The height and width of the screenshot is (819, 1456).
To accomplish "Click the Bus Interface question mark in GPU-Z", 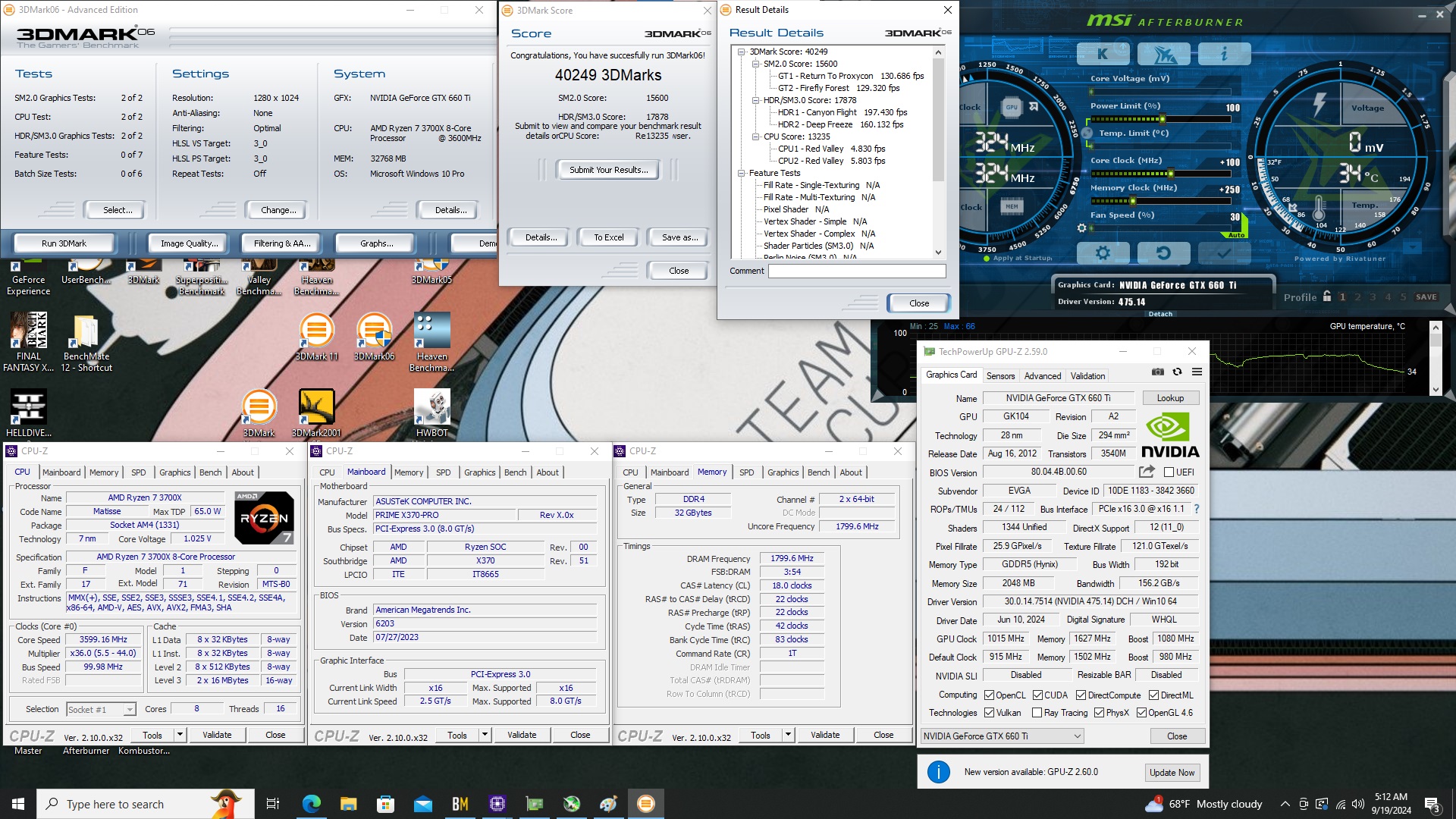I will coord(1197,509).
